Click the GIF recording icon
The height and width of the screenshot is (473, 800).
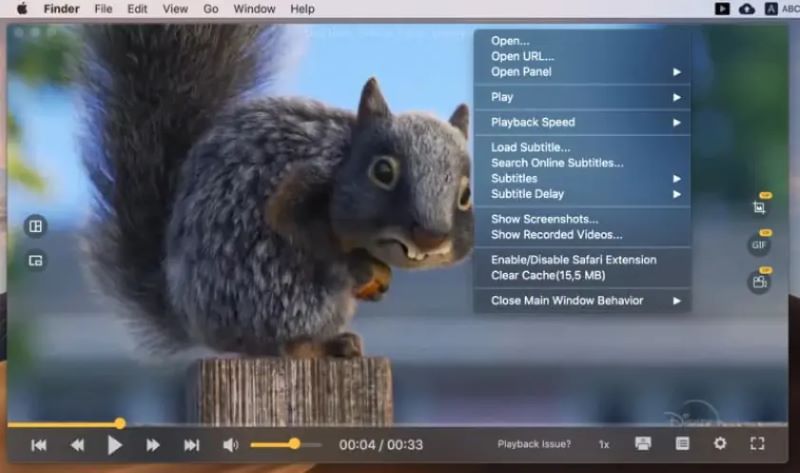[759, 245]
